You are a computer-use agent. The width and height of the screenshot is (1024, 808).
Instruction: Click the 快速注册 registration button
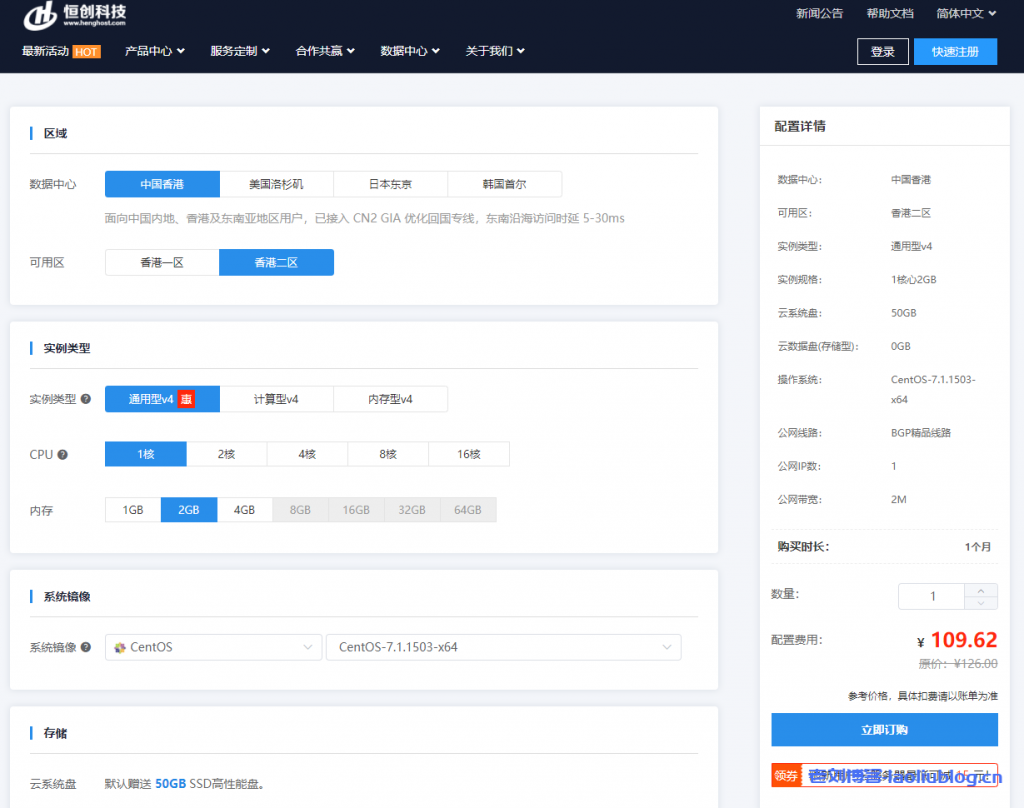click(x=955, y=51)
